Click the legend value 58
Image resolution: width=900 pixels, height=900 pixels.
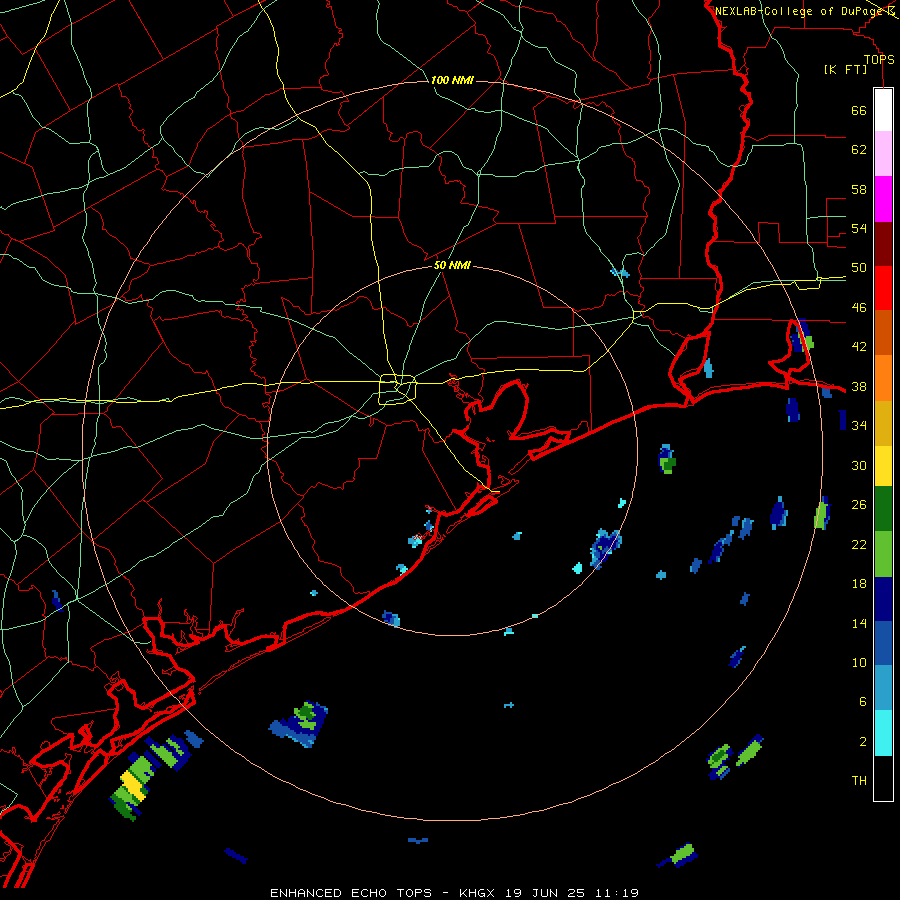[x=859, y=189]
